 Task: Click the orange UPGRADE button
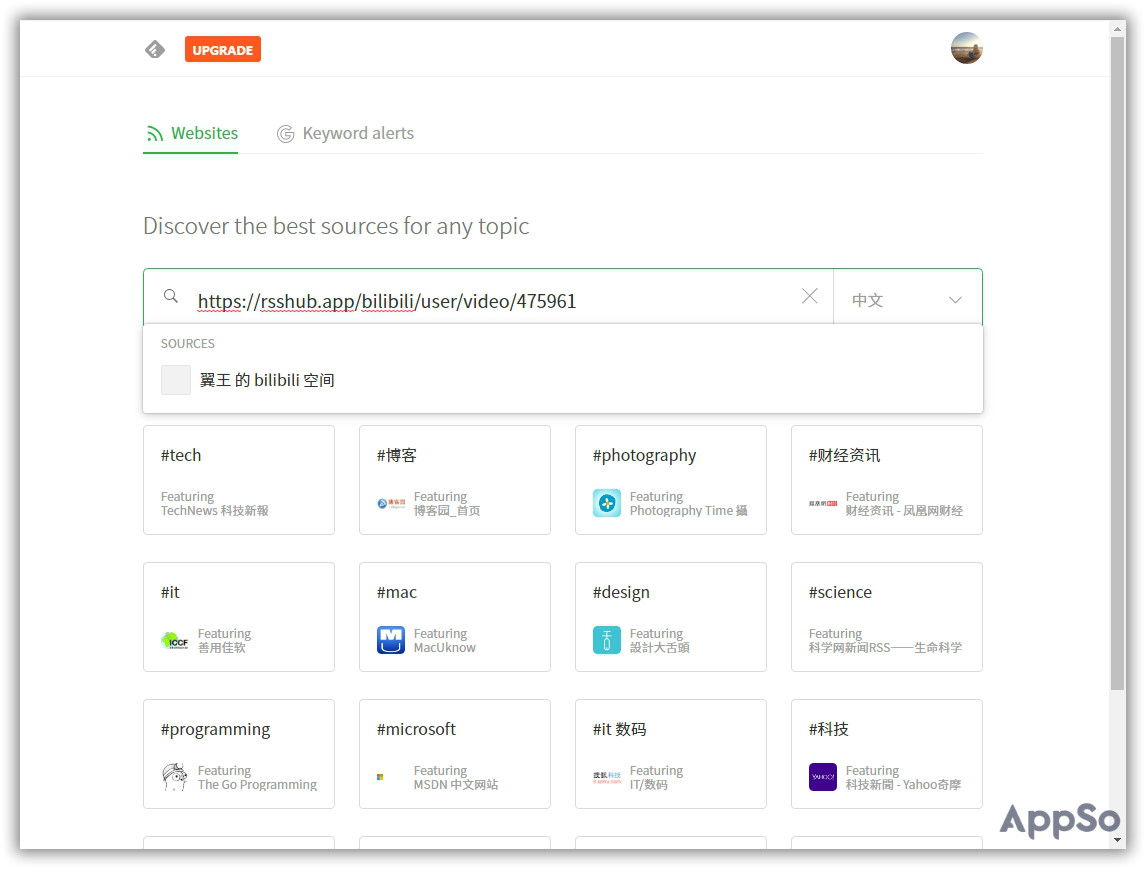(x=223, y=50)
